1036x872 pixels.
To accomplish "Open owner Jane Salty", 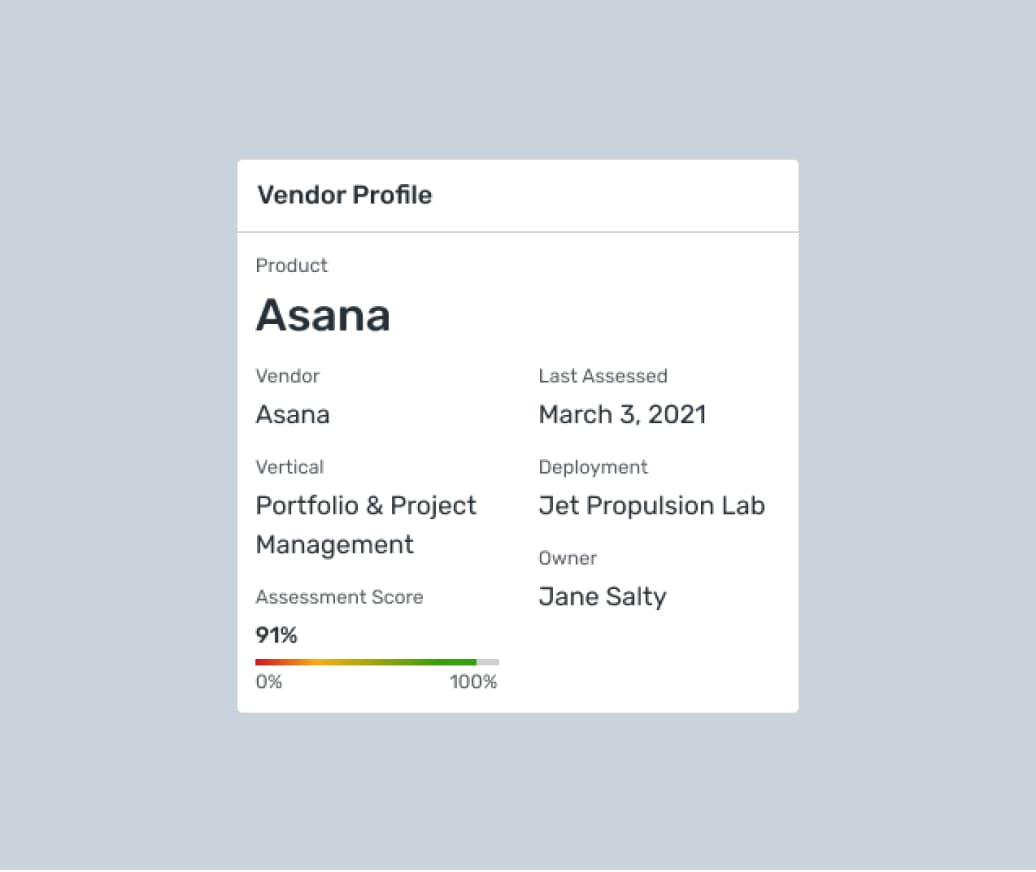I will coord(602,597).
